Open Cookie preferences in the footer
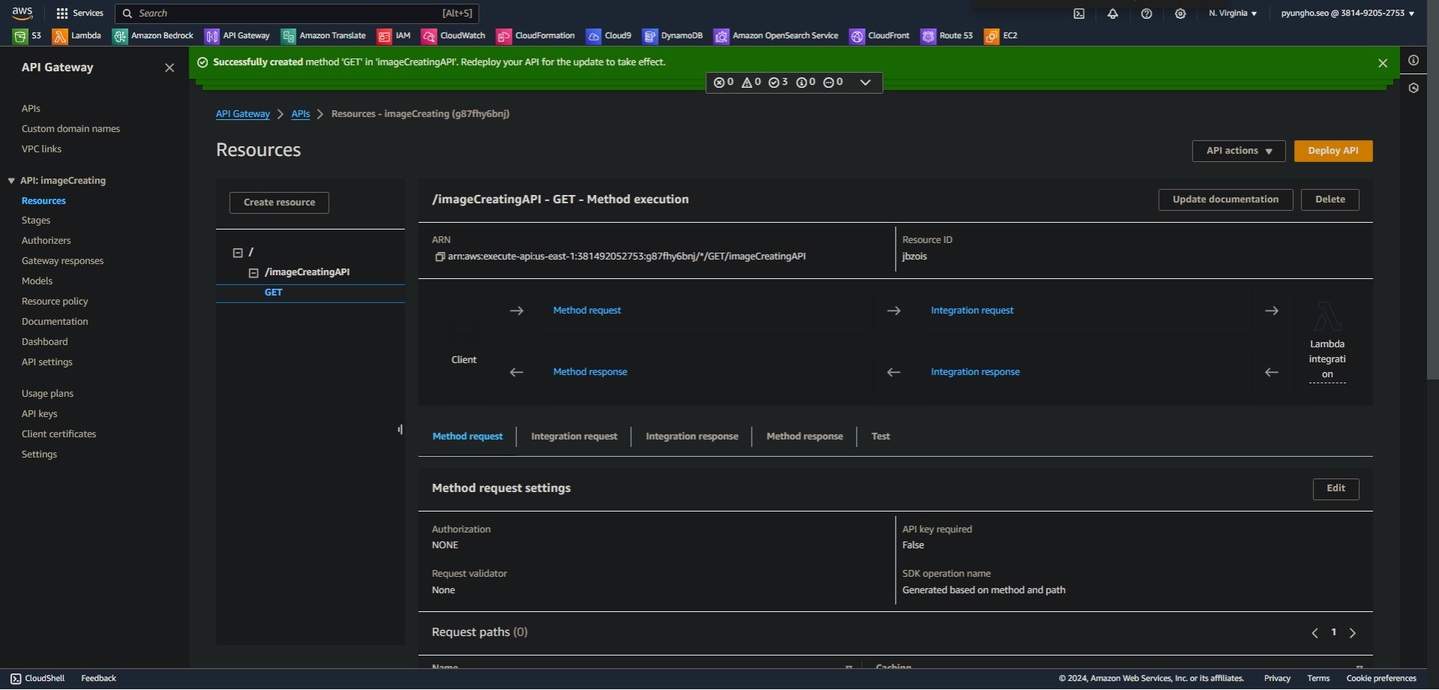Image resolution: width=1439 pixels, height=690 pixels. tap(1381, 678)
